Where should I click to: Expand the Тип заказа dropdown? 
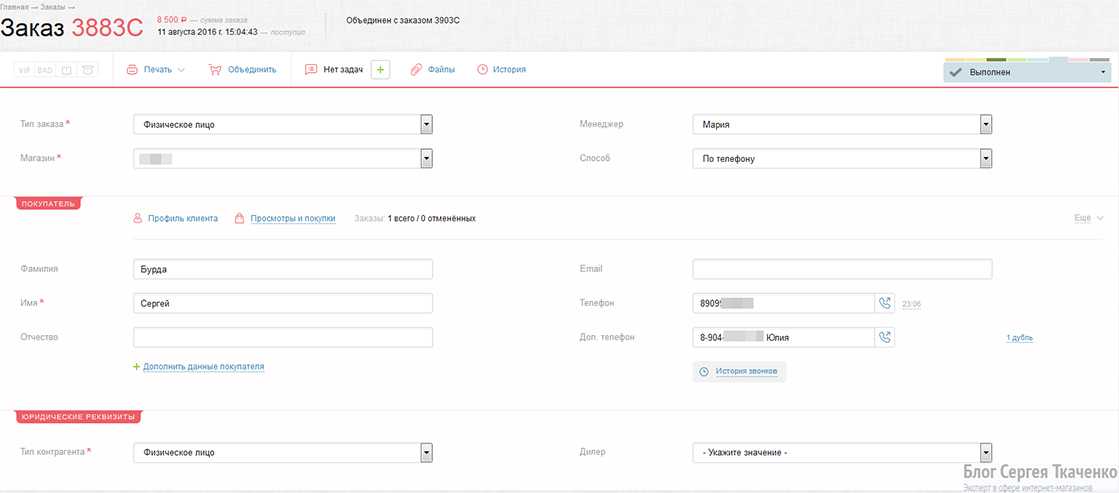point(426,124)
